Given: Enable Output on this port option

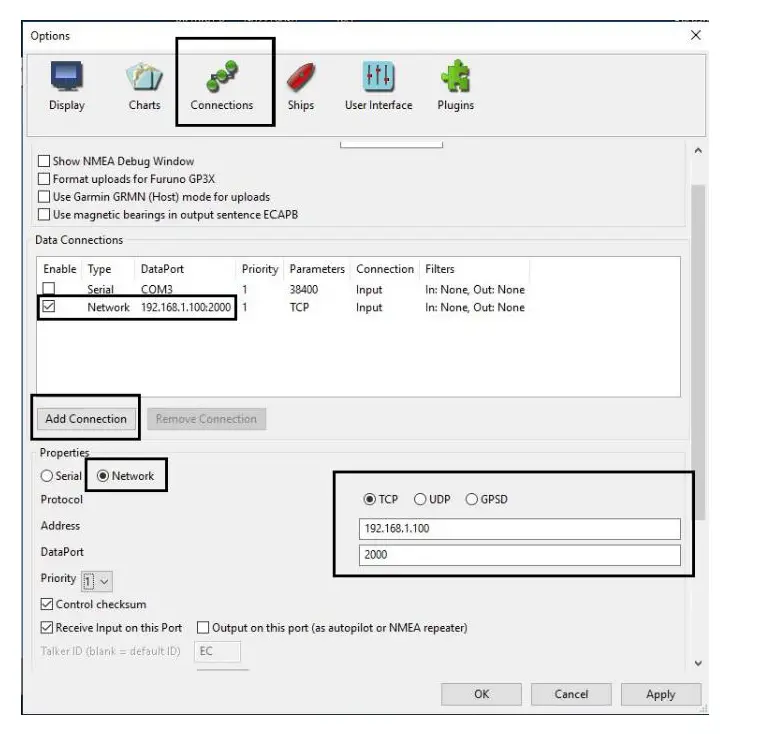Looking at the screenshot, I should [x=203, y=627].
